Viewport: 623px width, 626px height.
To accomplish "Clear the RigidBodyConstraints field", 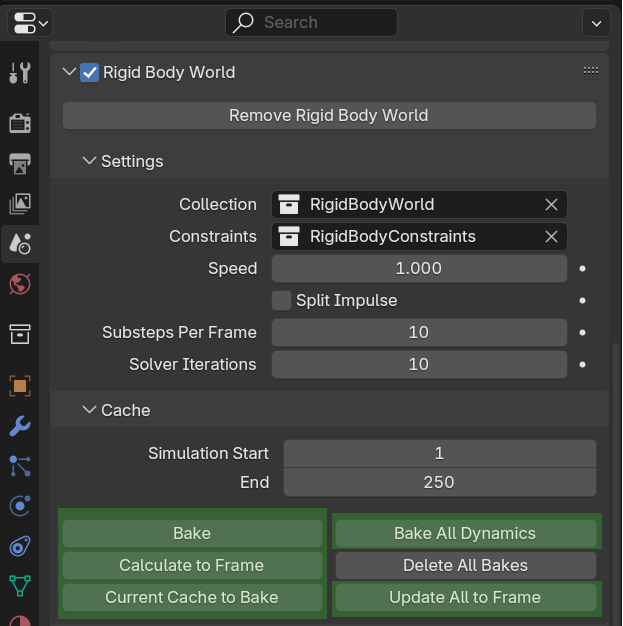I will (552, 236).
